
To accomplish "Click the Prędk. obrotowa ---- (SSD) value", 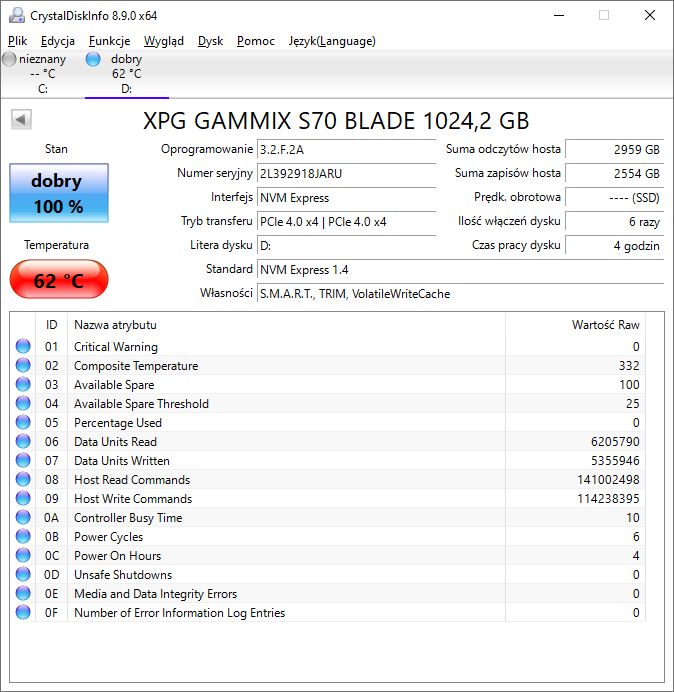I will 614,197.
